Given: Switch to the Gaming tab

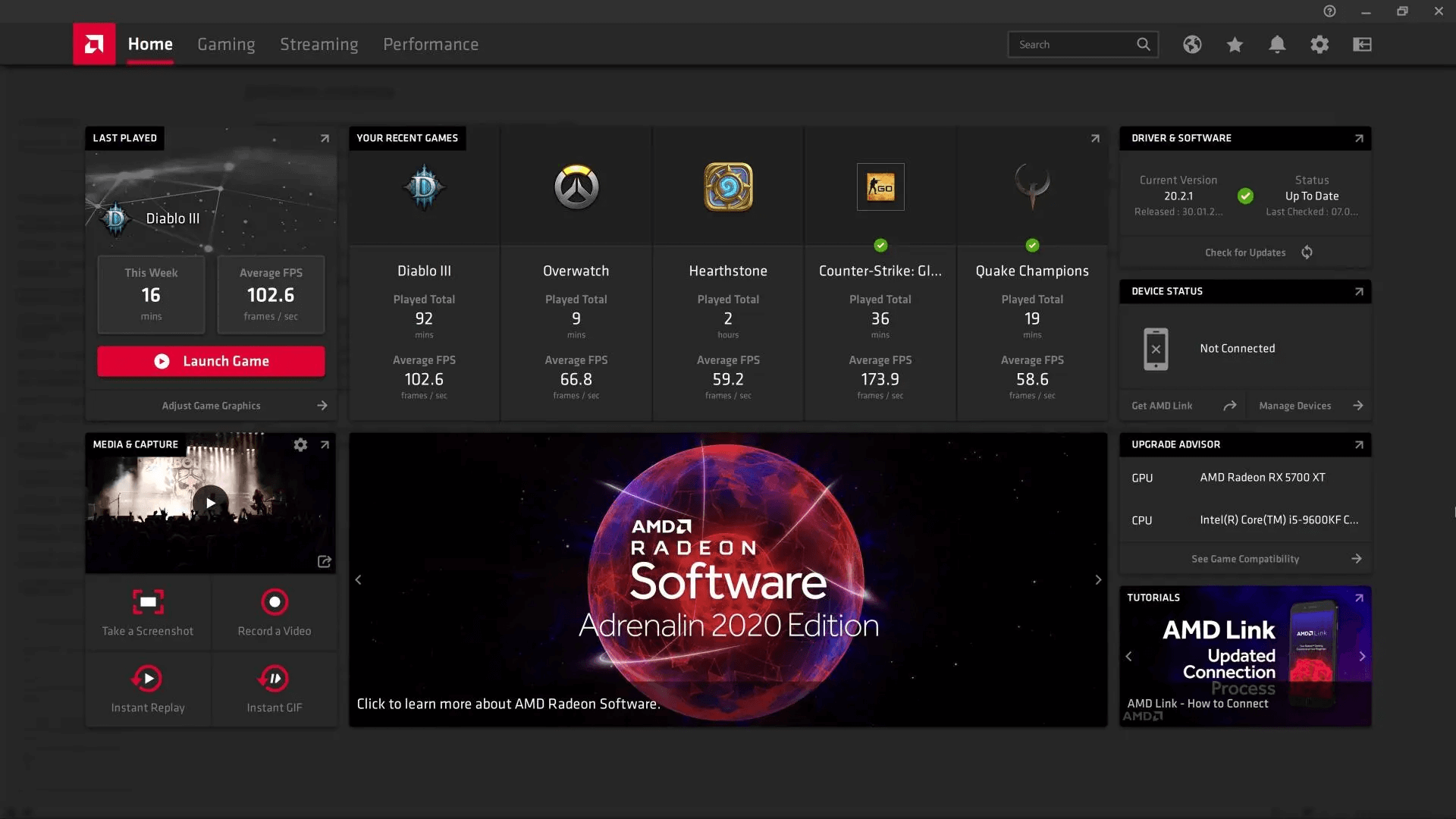Looking at the screenshot, I should [x=226, y=45].
